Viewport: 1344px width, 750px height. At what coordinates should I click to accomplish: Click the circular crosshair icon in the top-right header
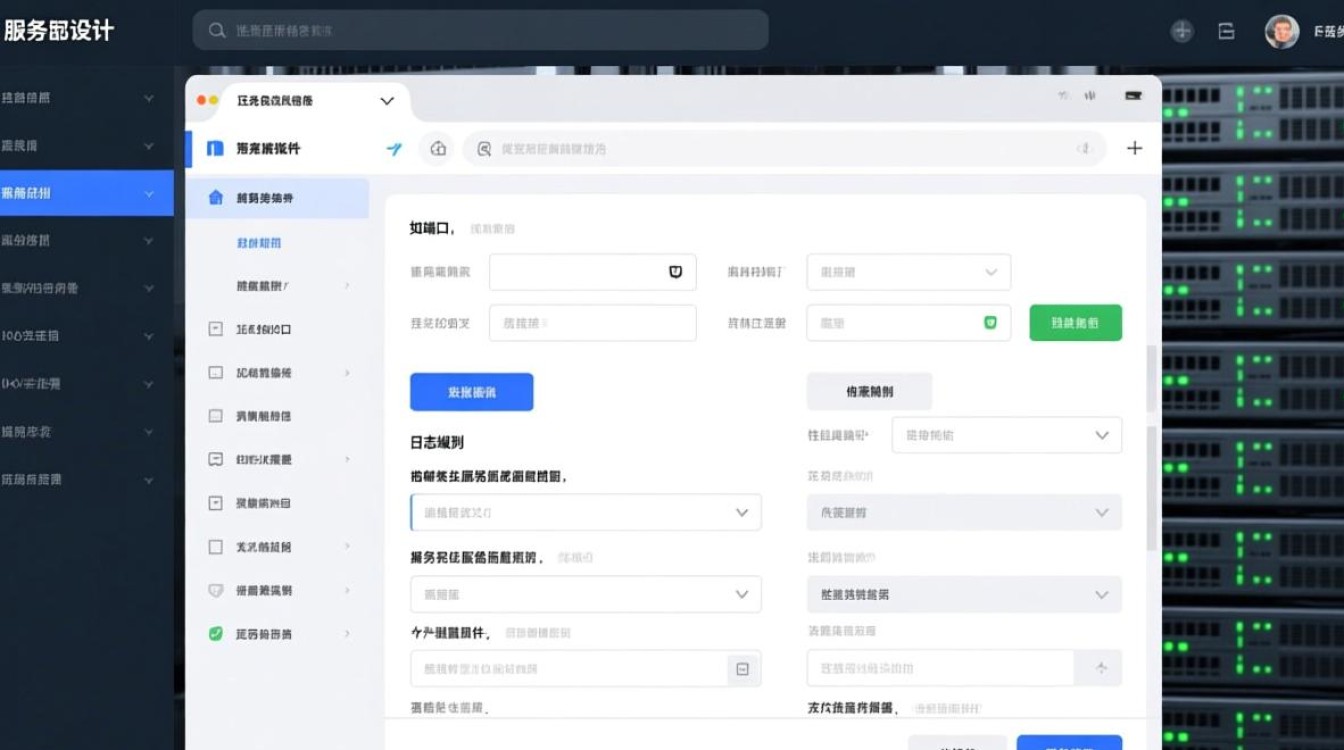point(1182,31)
